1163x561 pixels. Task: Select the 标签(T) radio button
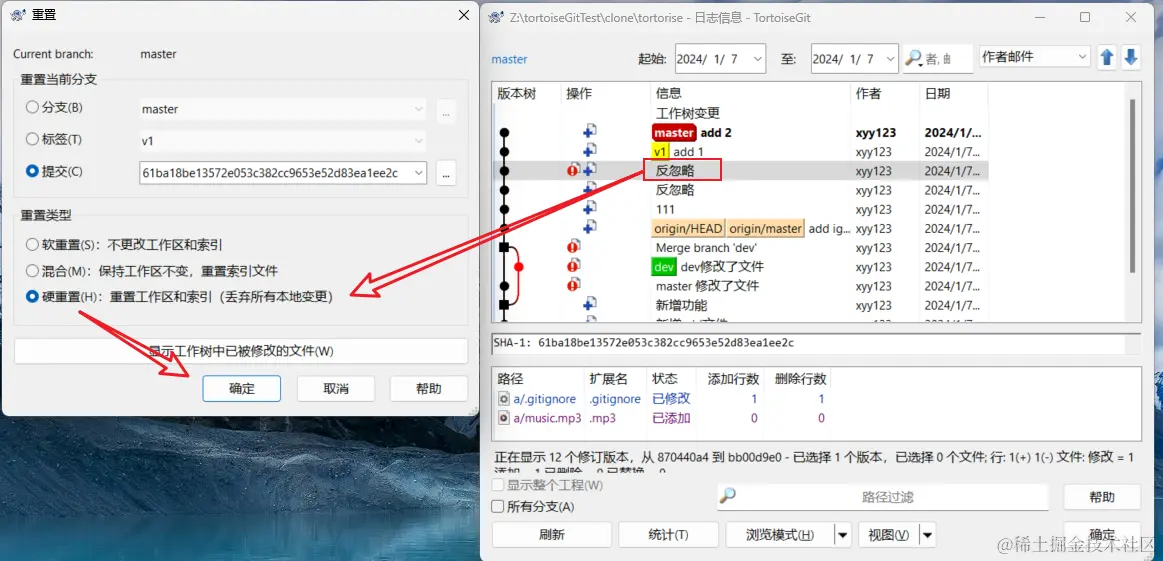pos(32,139)
